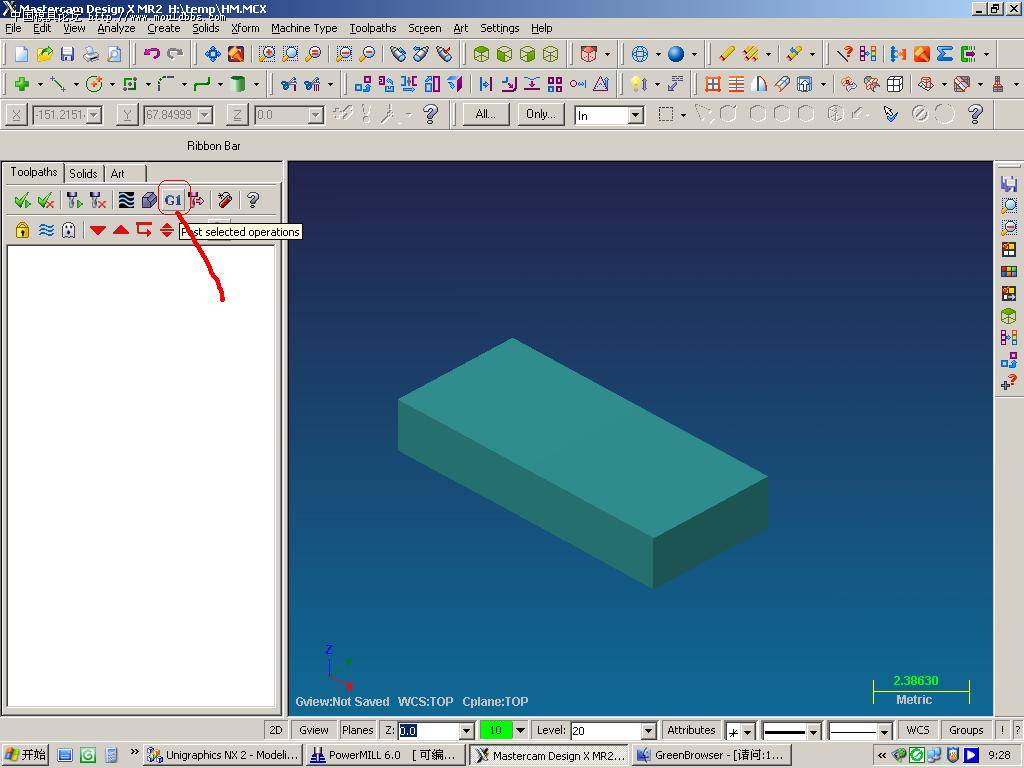1024x768 pixels.
Task: Expand the color dropdown next to 10
Action: tap(520, 730)
